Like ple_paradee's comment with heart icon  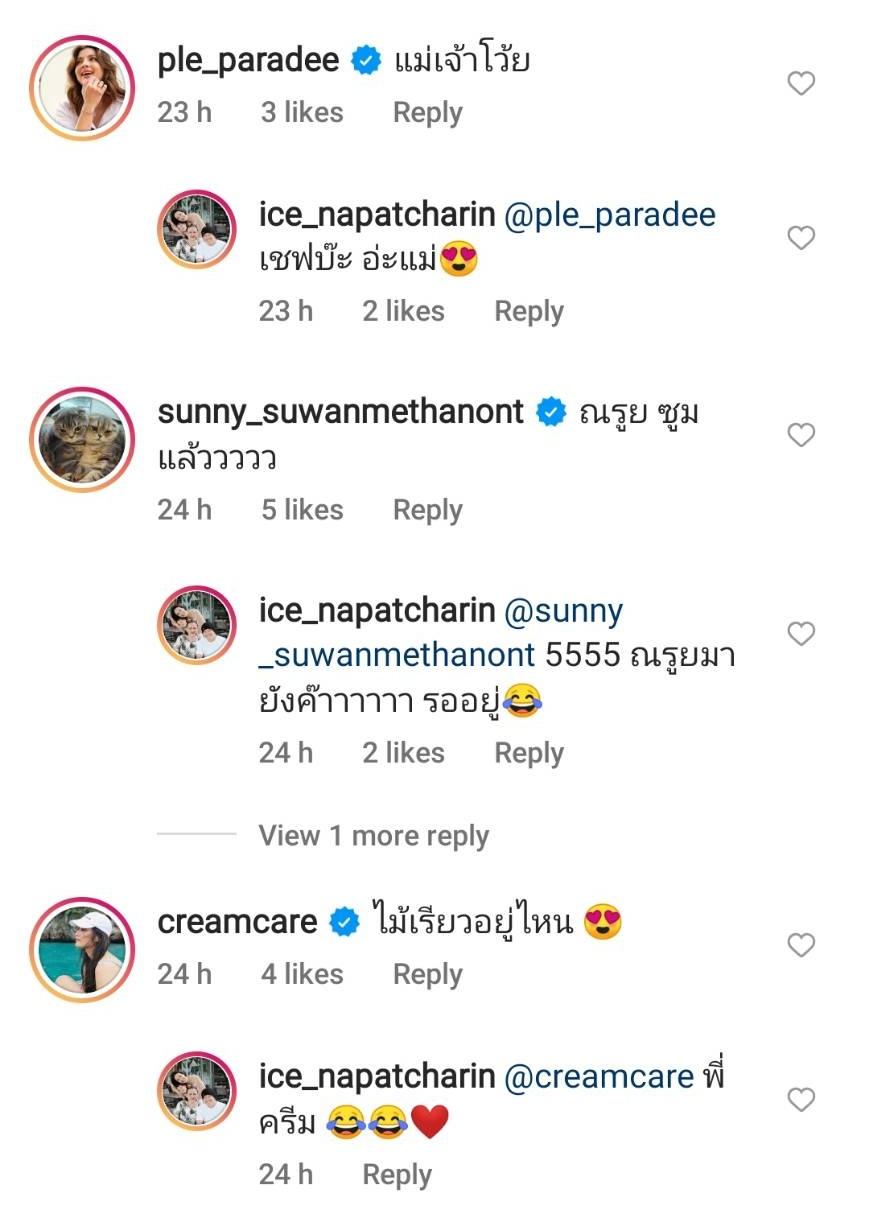pos(801,84)
